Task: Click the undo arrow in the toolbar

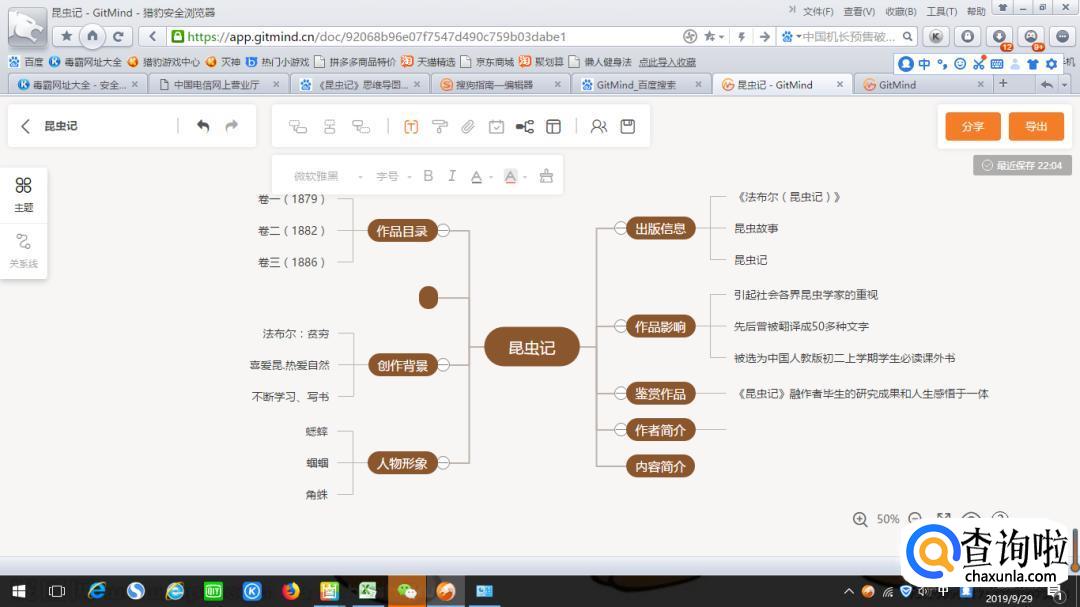Action: tap(203, 126)
